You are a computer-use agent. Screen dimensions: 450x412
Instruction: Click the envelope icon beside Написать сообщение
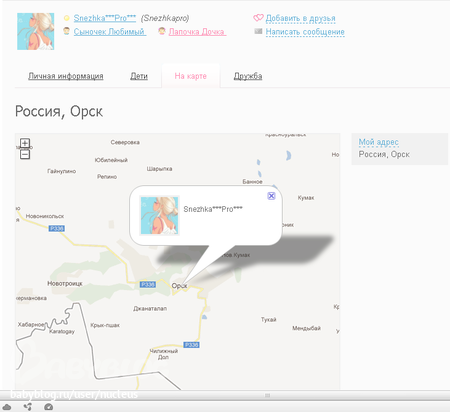pos(258,31)
